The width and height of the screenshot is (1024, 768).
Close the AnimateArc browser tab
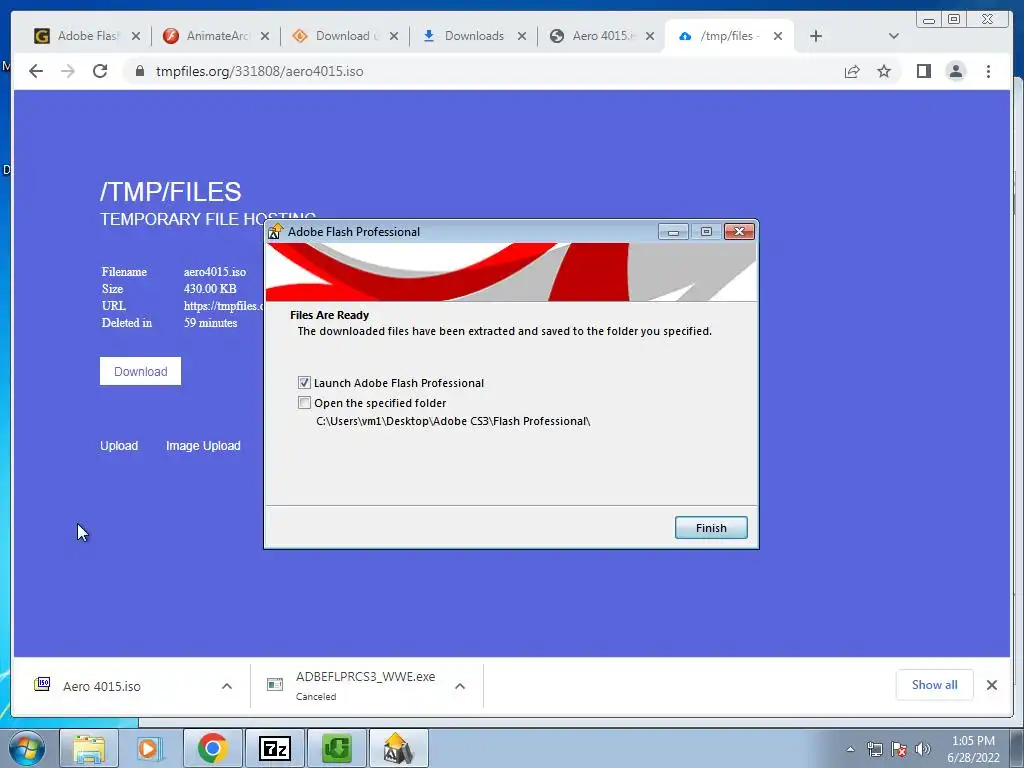tap(264, 36)
